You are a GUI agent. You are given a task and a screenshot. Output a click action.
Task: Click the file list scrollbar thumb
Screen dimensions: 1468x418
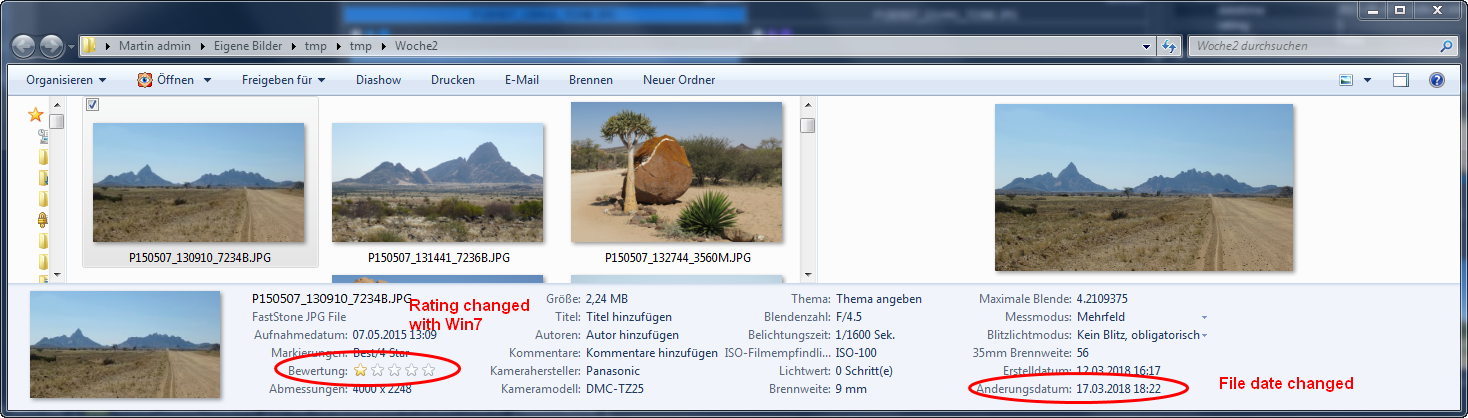coord(807,125)
